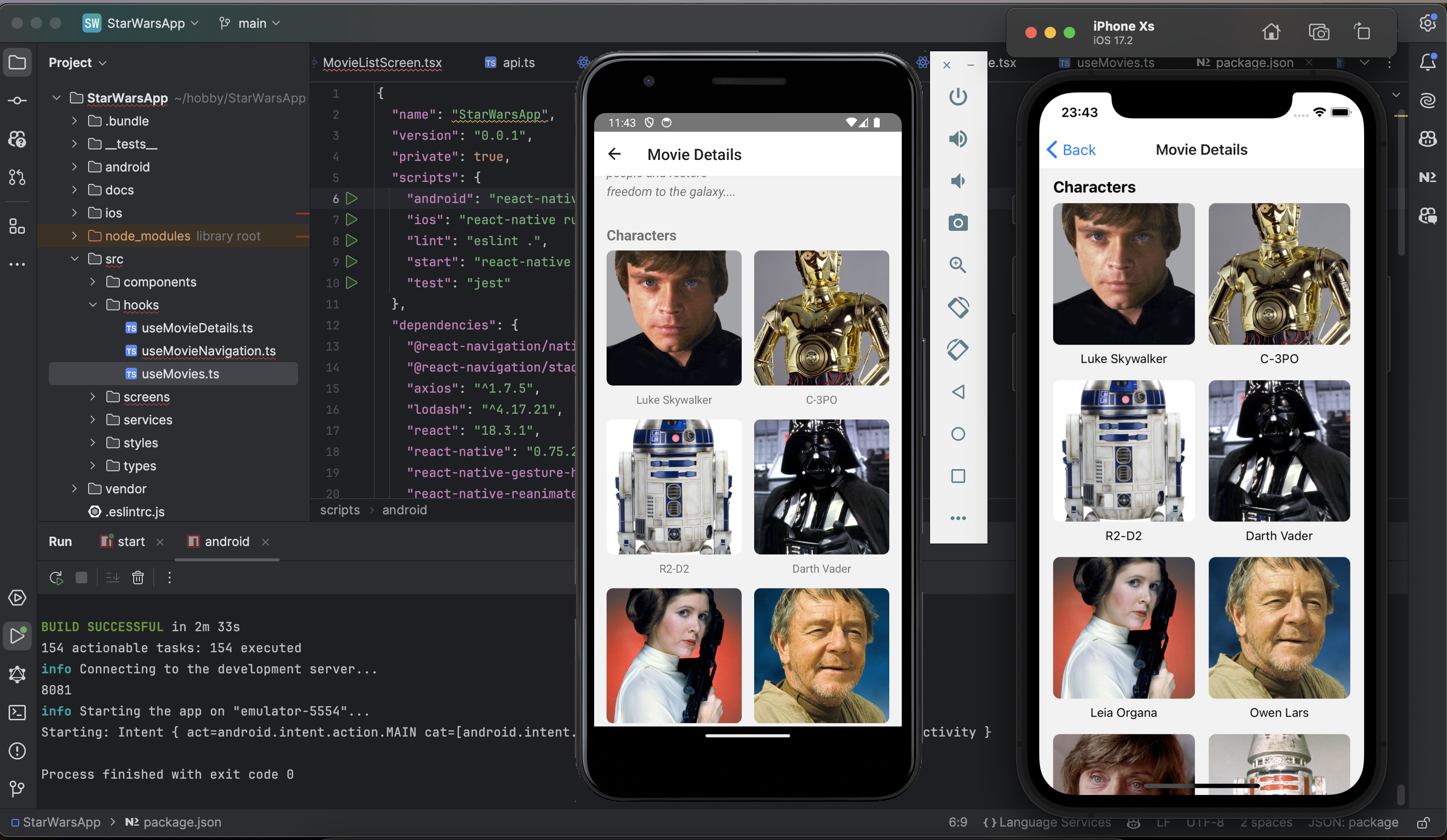Expand the vendor folder
The image size is (1447, 840).
click(74, 488)
